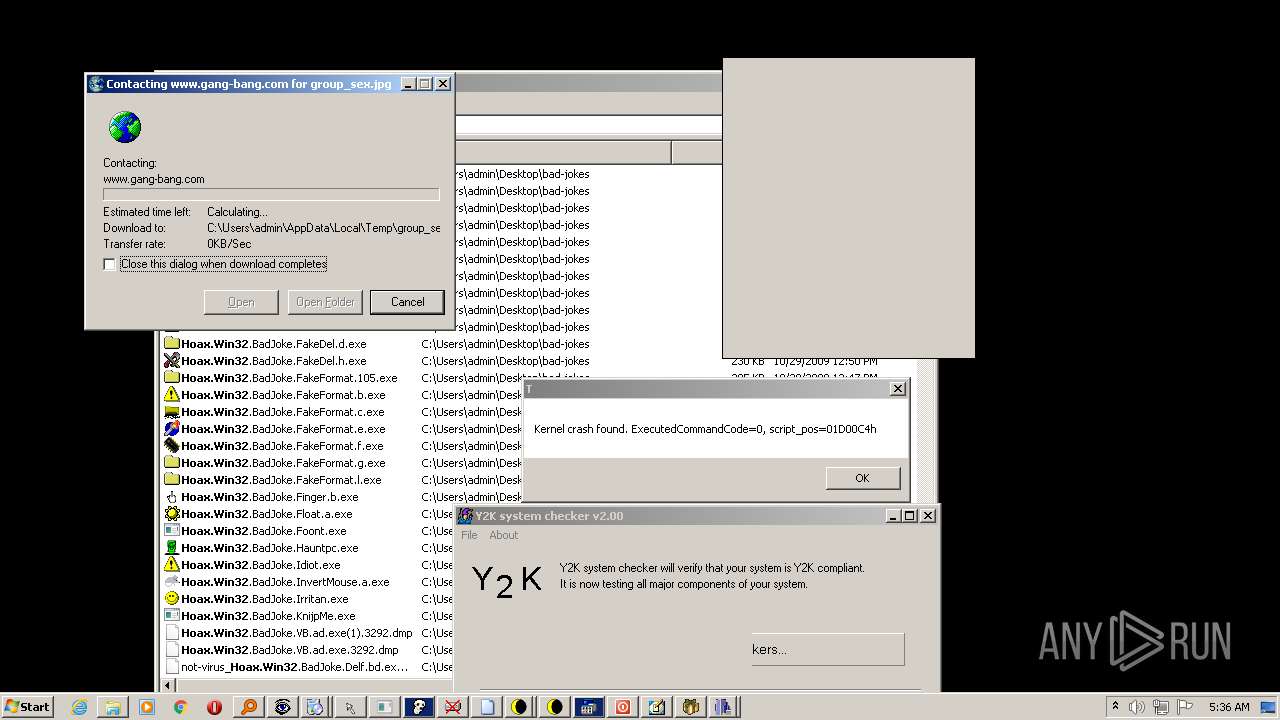Viewport: 1280px width, 720px height.
Task: Show hidden system tray icons
Action: [1115, 707]
